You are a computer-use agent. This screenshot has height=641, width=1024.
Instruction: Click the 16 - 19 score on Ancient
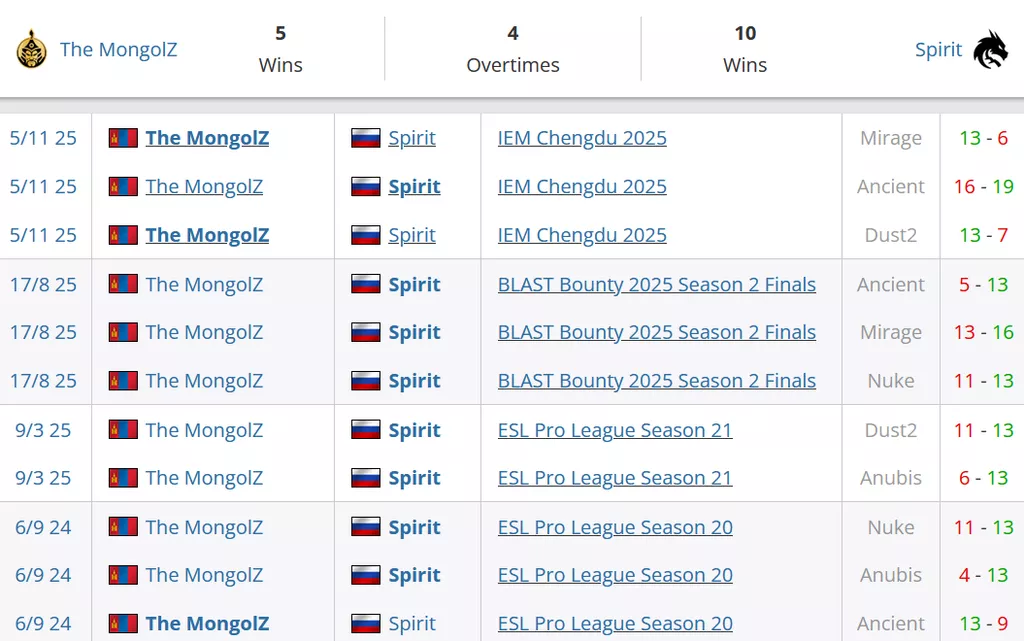click(x=984, y=187)
